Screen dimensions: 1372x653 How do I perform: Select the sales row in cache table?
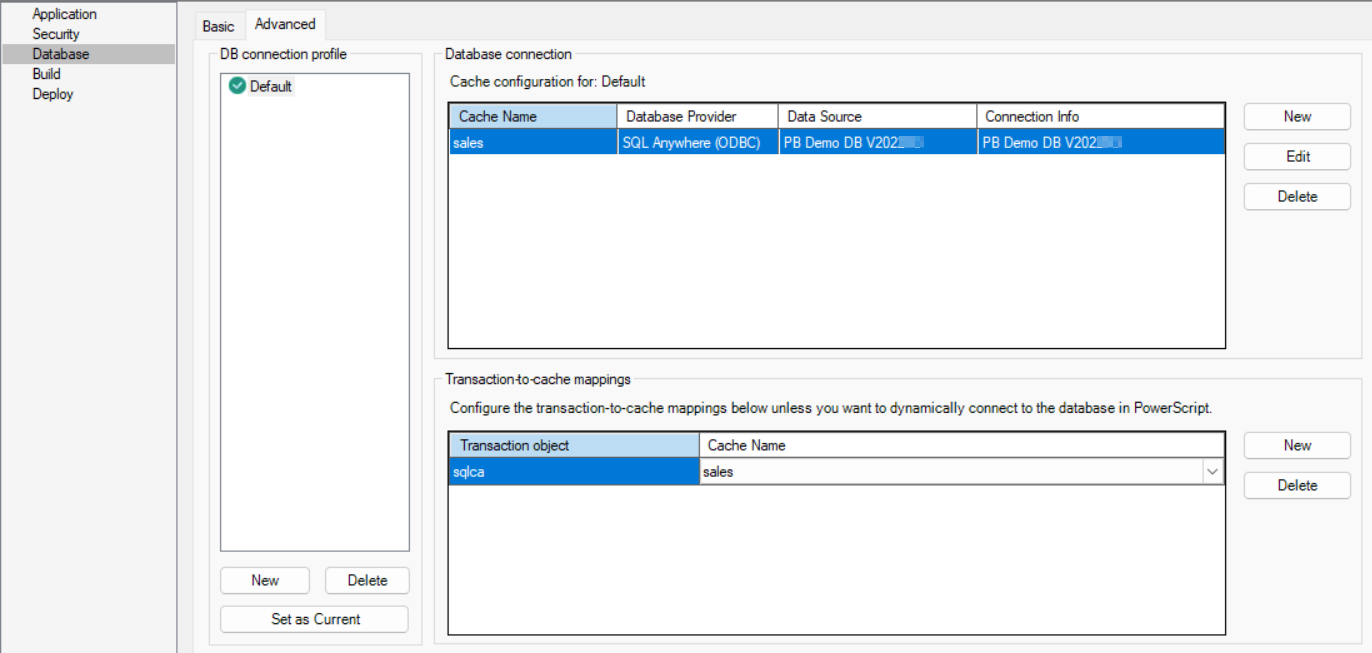pos(532,143)
